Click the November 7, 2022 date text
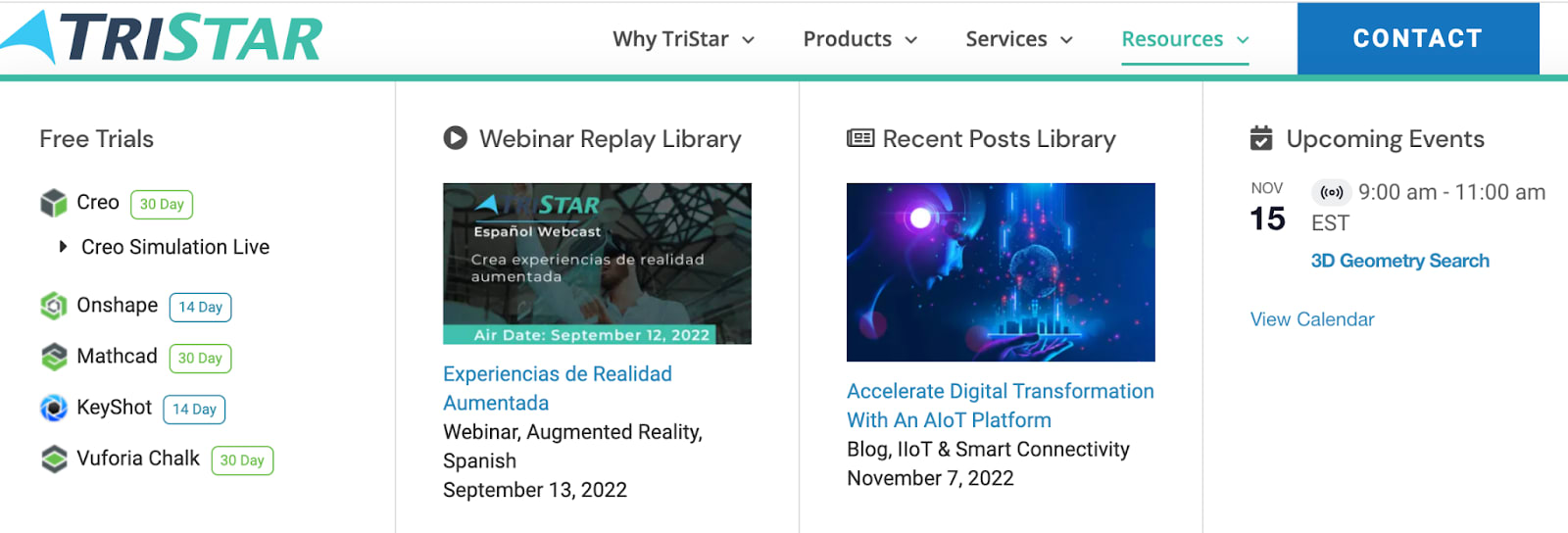This screenshot has width=1568, height=533. tap(931, 478)
